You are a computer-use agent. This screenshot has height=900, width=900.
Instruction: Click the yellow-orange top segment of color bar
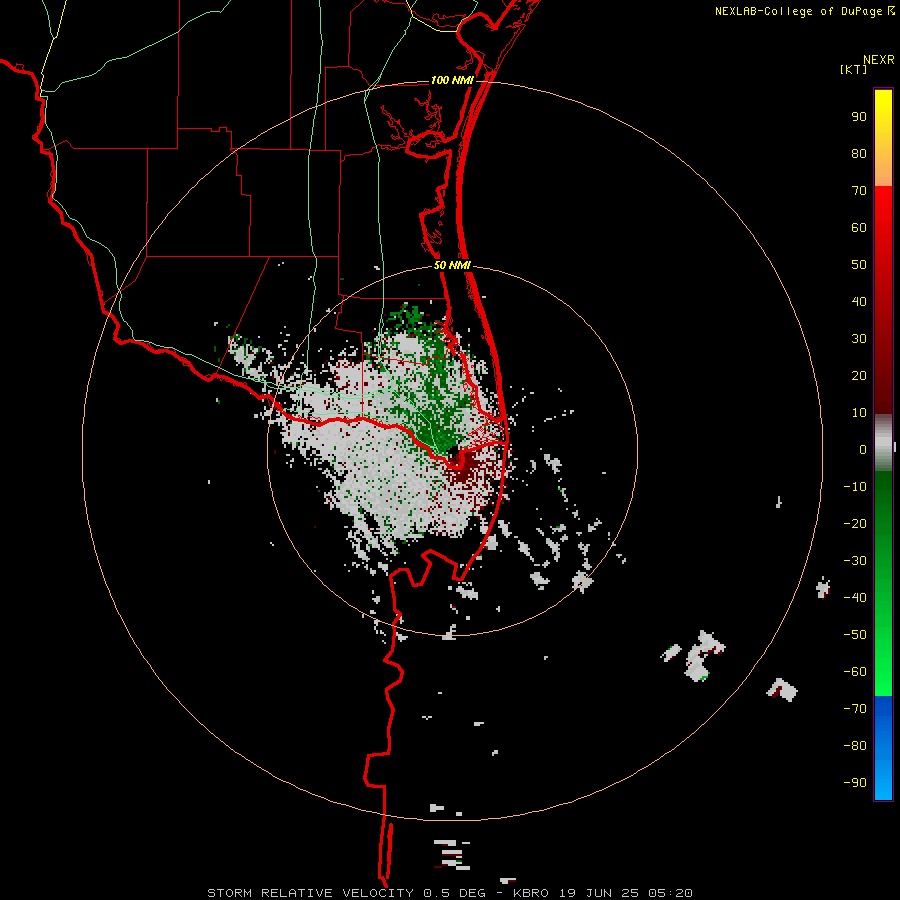883,138
